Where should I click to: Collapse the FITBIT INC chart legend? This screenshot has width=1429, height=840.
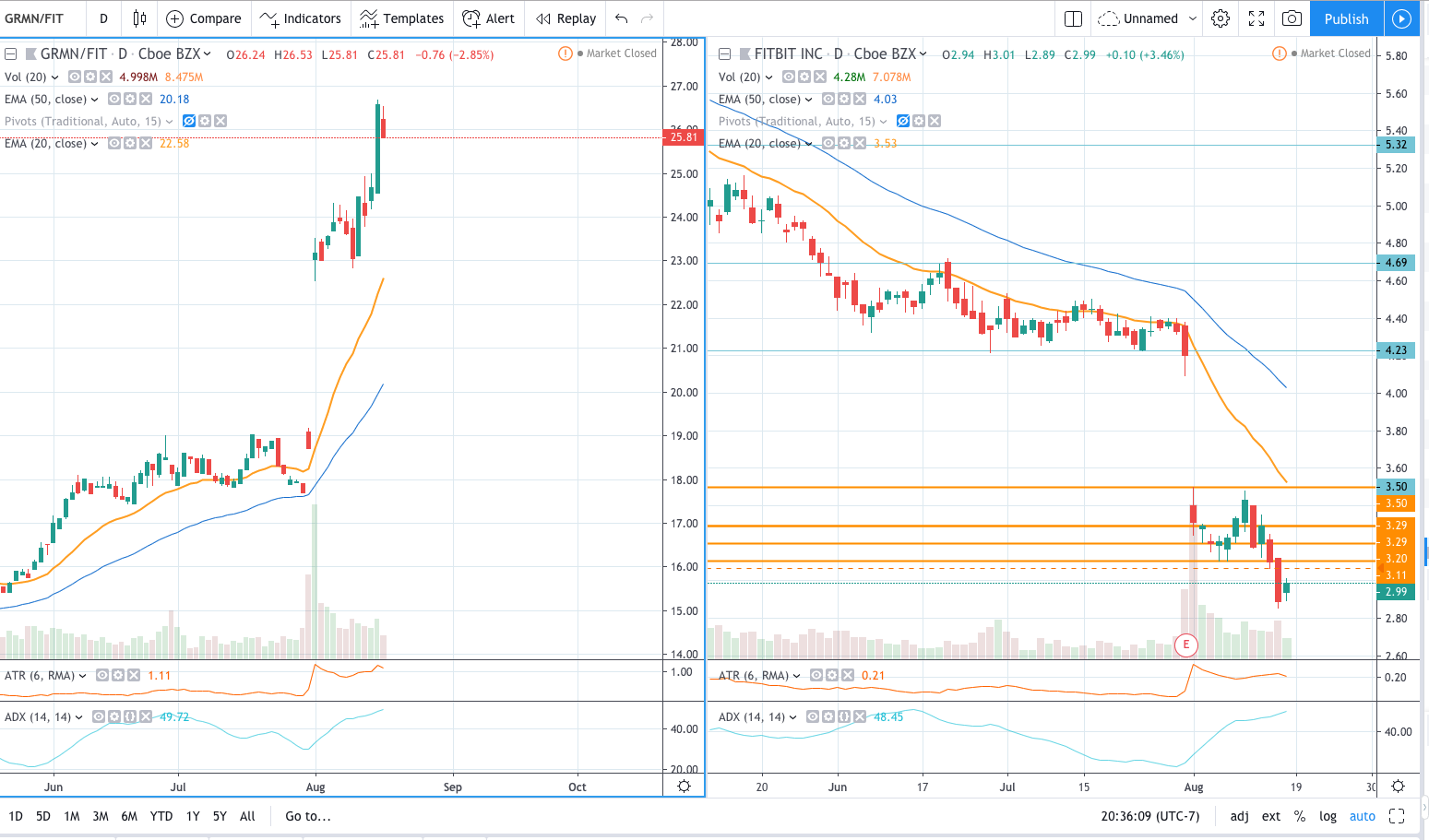(x=725, y=54)
